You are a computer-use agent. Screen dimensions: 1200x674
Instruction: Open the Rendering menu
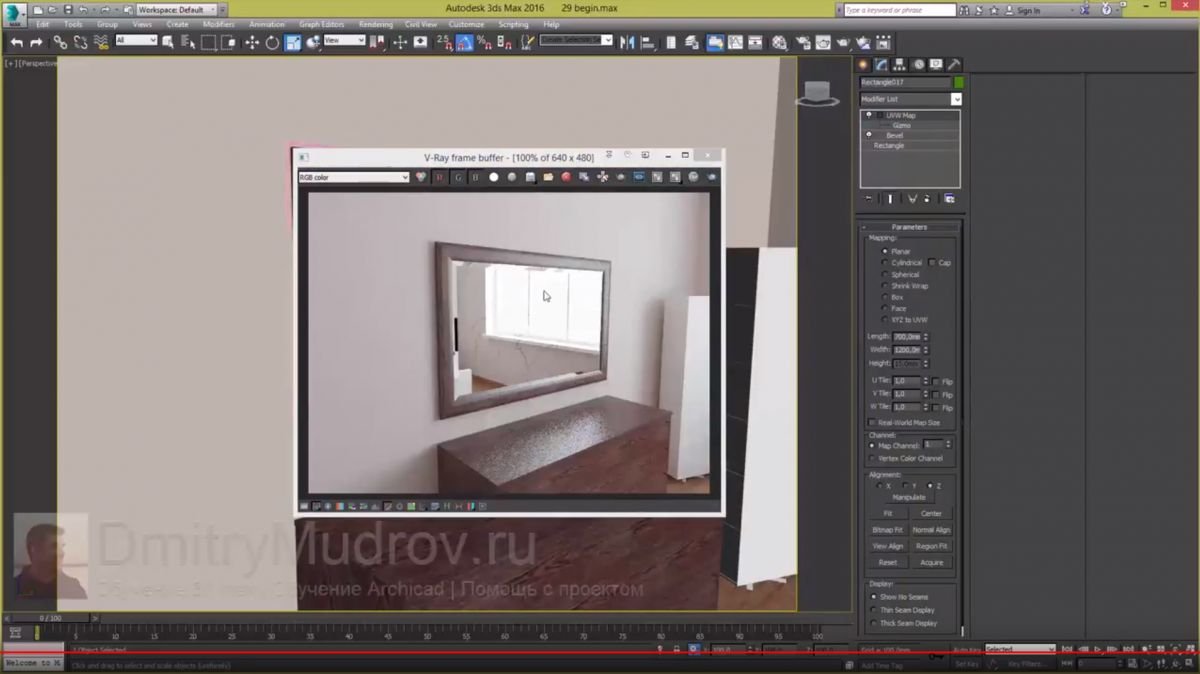coord(376,24)
